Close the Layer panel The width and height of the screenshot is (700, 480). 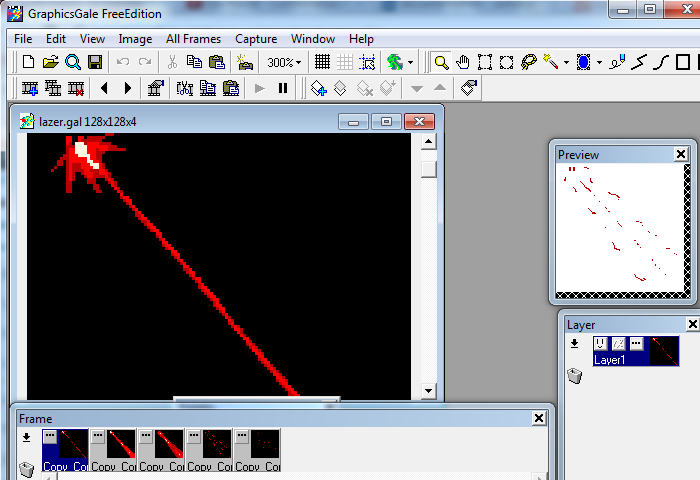(x=692, y=324)
